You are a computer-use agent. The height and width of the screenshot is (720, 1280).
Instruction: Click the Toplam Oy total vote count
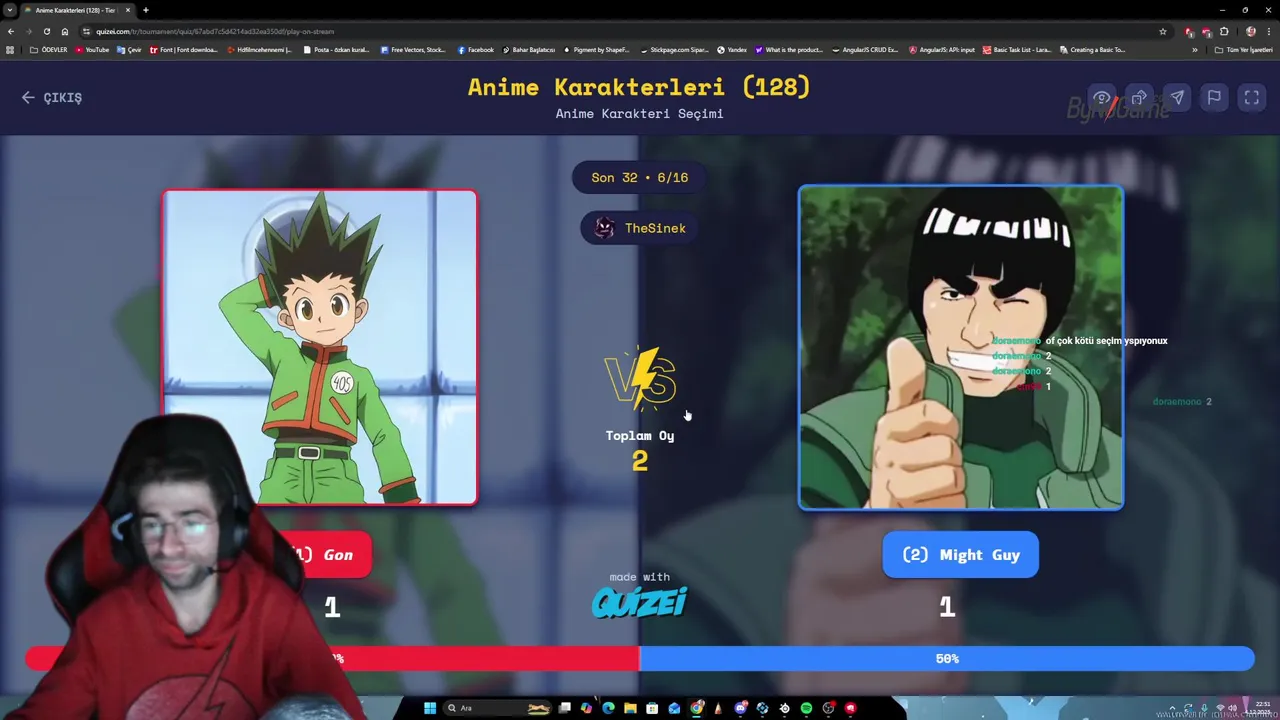(x=640, y=450)
